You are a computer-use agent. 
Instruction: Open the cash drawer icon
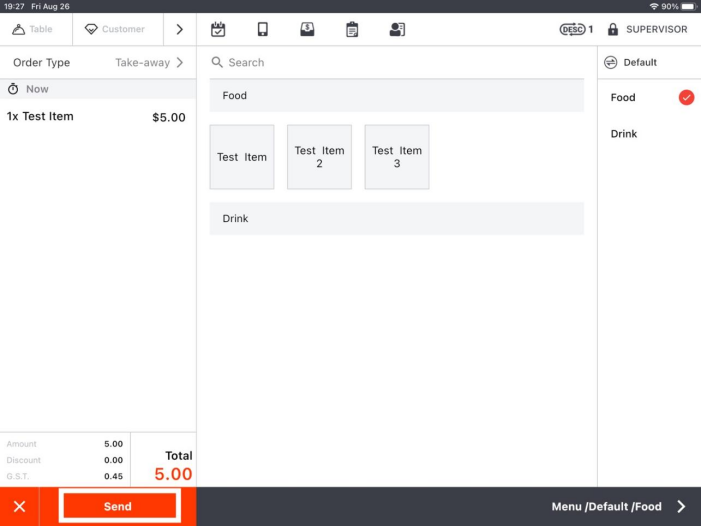[x=307, y=29]
